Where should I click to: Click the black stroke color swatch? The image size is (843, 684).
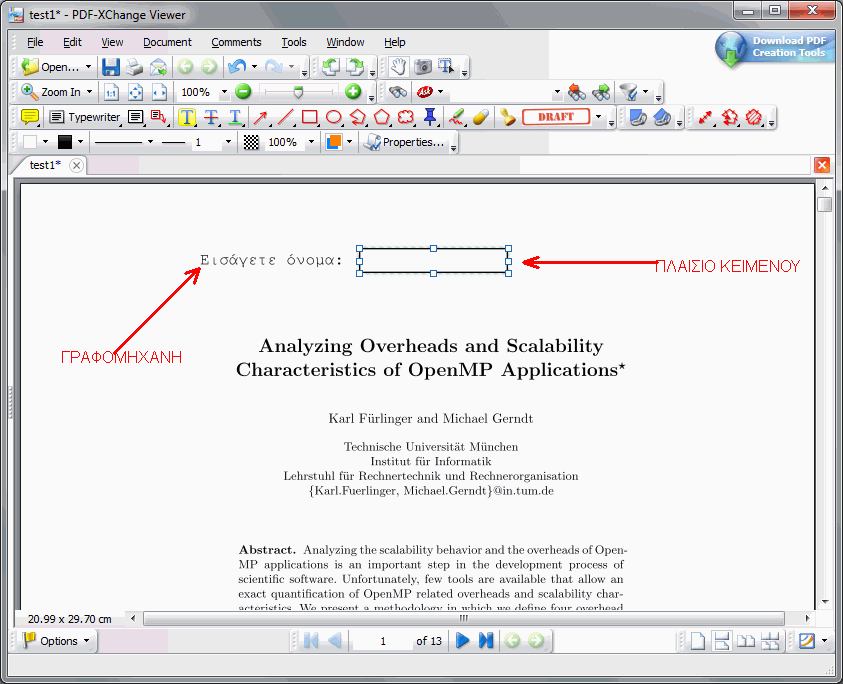click(x=65, y=142)
